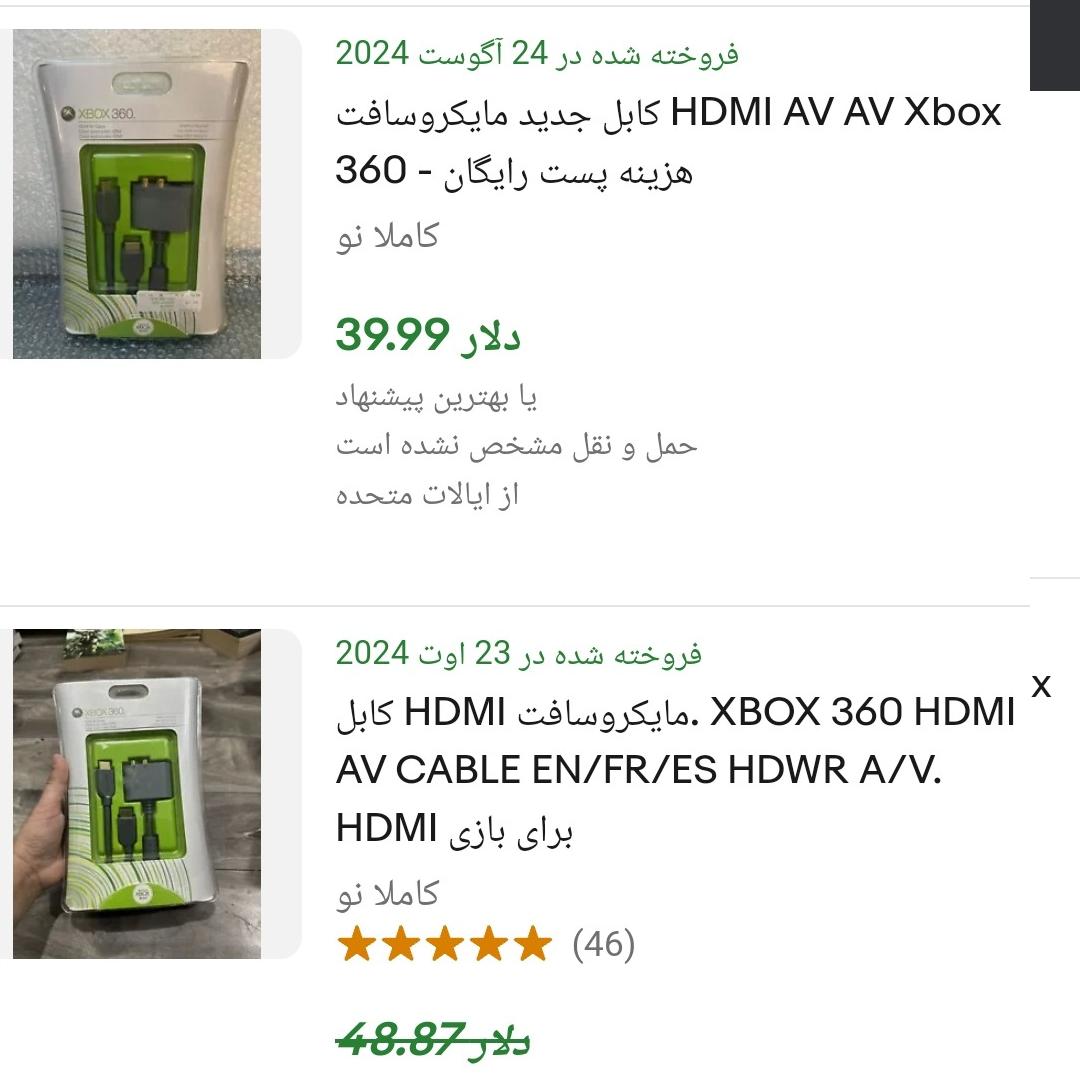Viewport: 1080px width, 1080px height.
Task: Click the rightmost orange rating star
Action: (x=533, y=944)
